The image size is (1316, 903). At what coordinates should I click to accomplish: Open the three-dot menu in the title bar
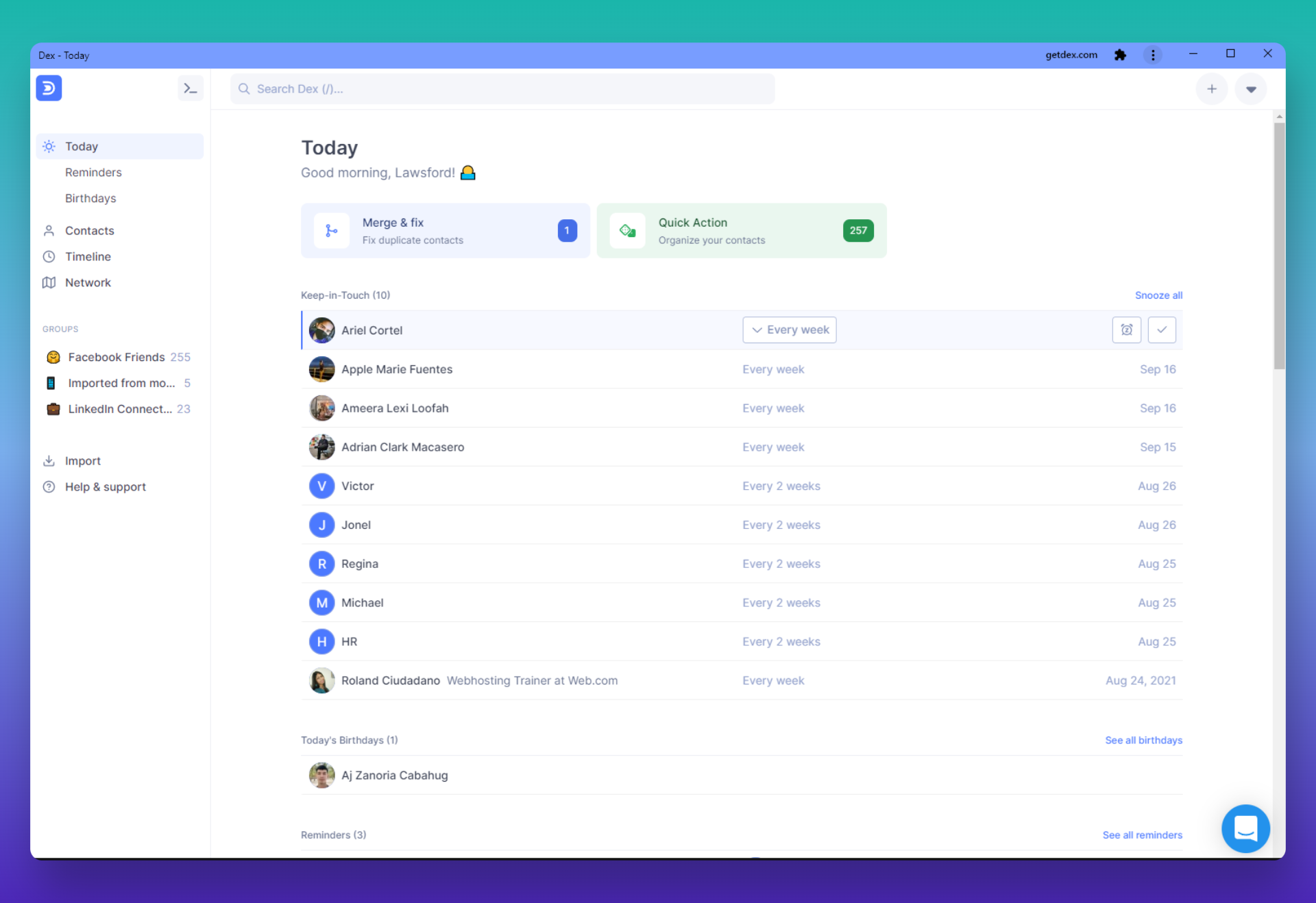point(1153,55)
